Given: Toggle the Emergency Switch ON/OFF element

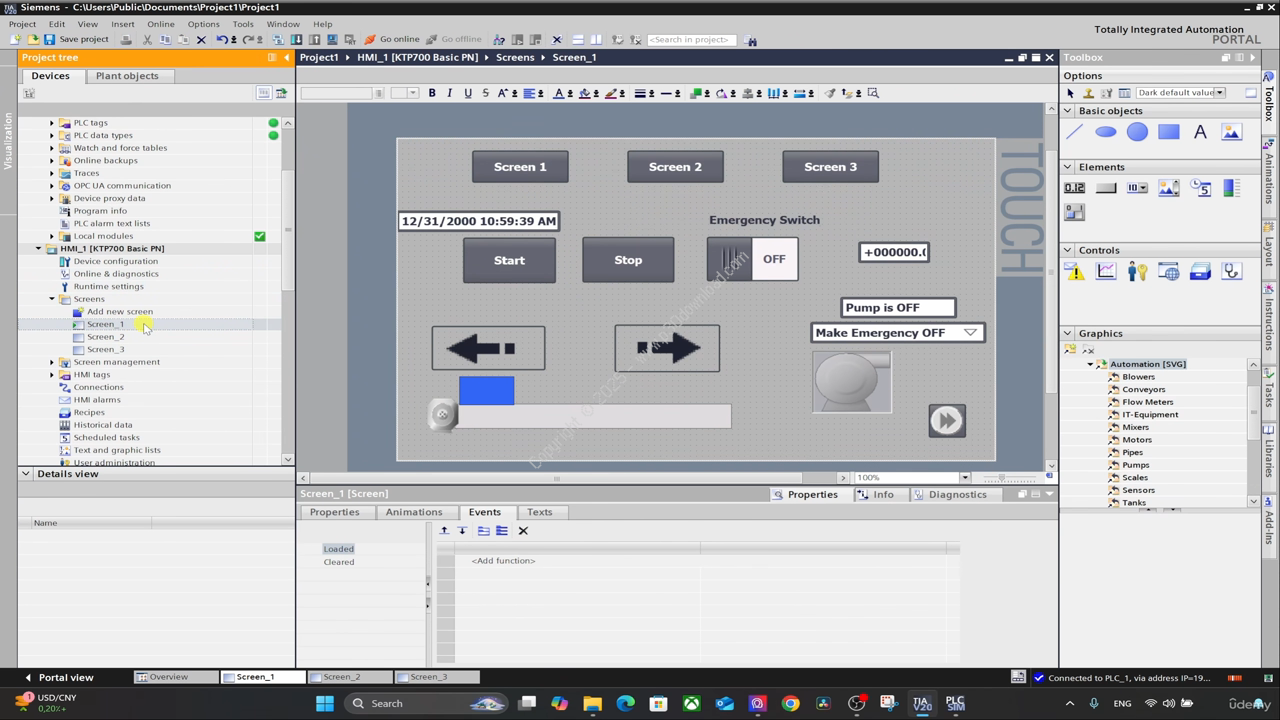Looking at the screenshot, I should 752,259.
